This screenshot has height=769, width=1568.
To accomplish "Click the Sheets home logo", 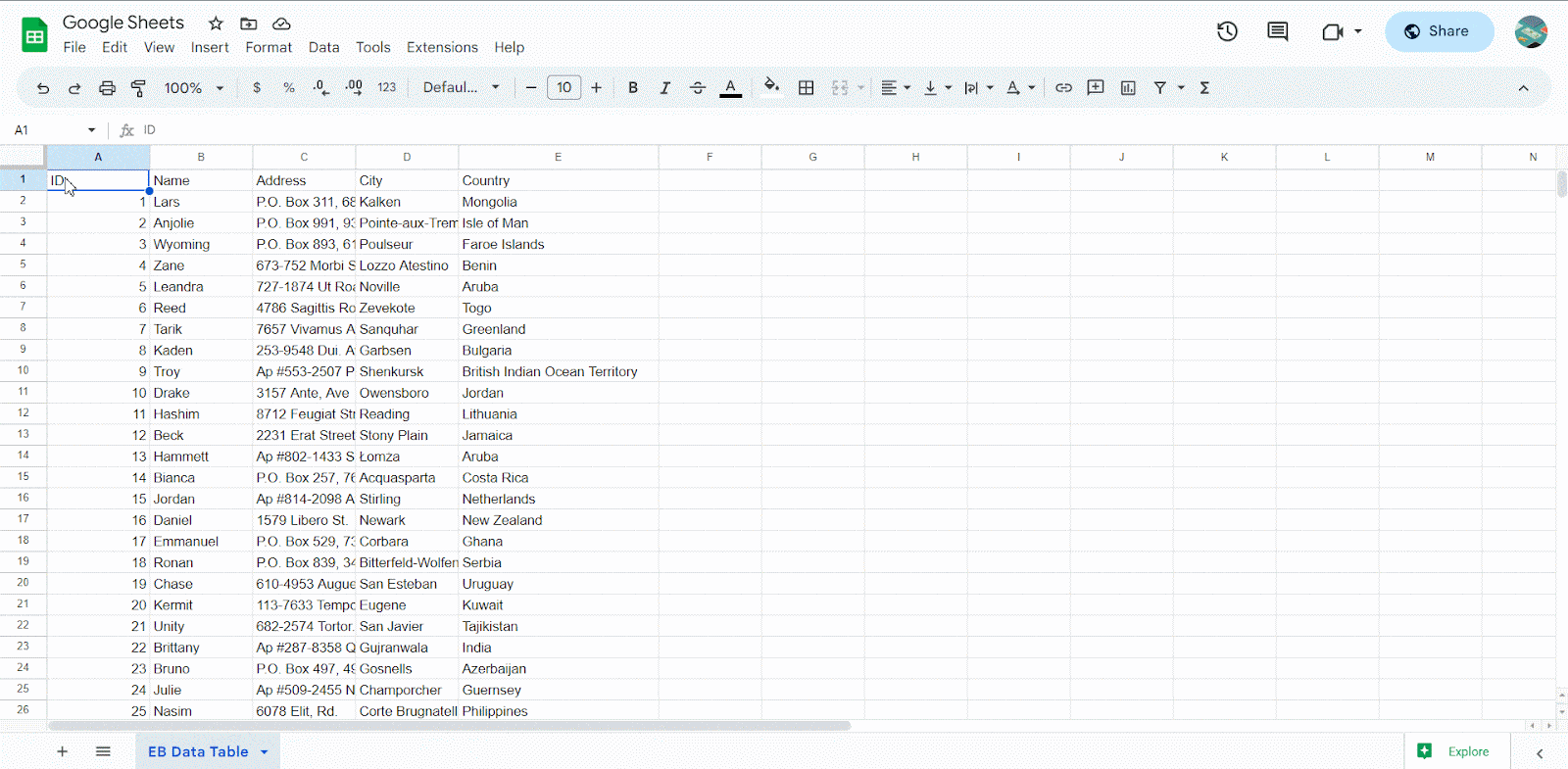I will coord(35,35).
